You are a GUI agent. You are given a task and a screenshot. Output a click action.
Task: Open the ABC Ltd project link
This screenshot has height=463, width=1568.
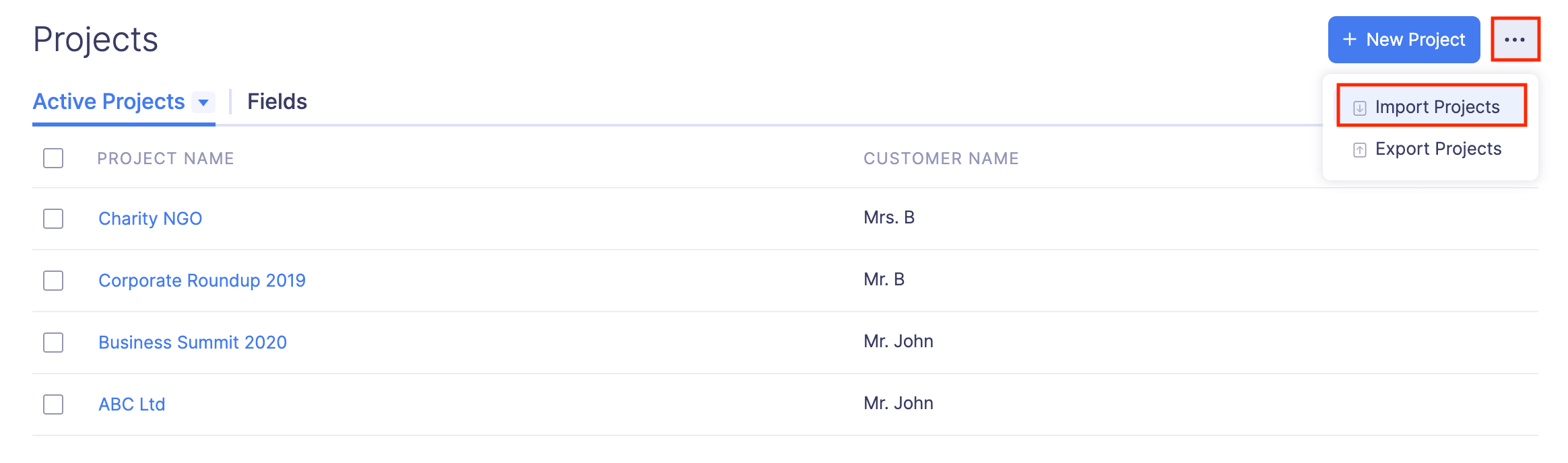pos(132,404)
